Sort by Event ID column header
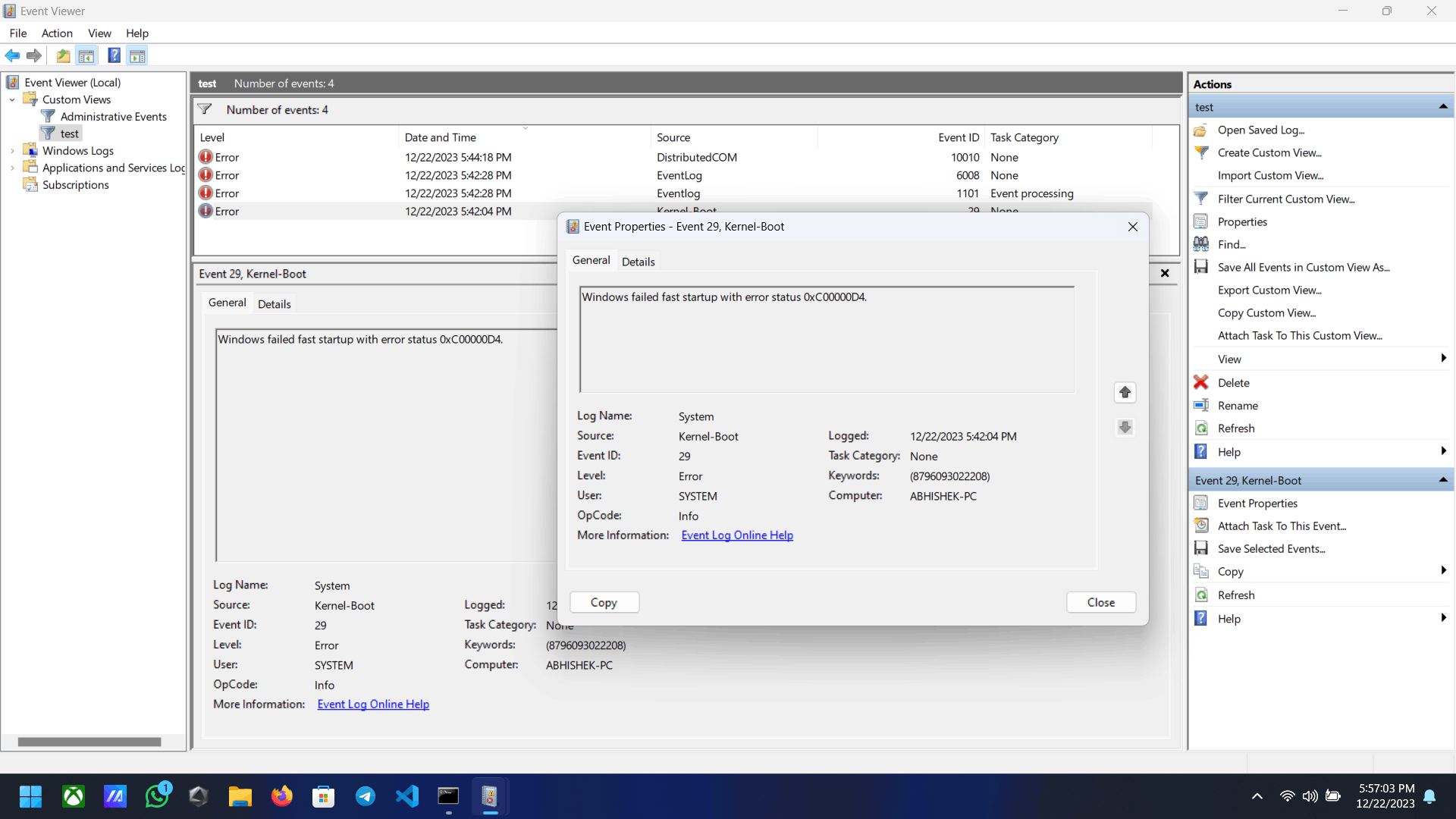1456x819 pixels. (900, 137)
